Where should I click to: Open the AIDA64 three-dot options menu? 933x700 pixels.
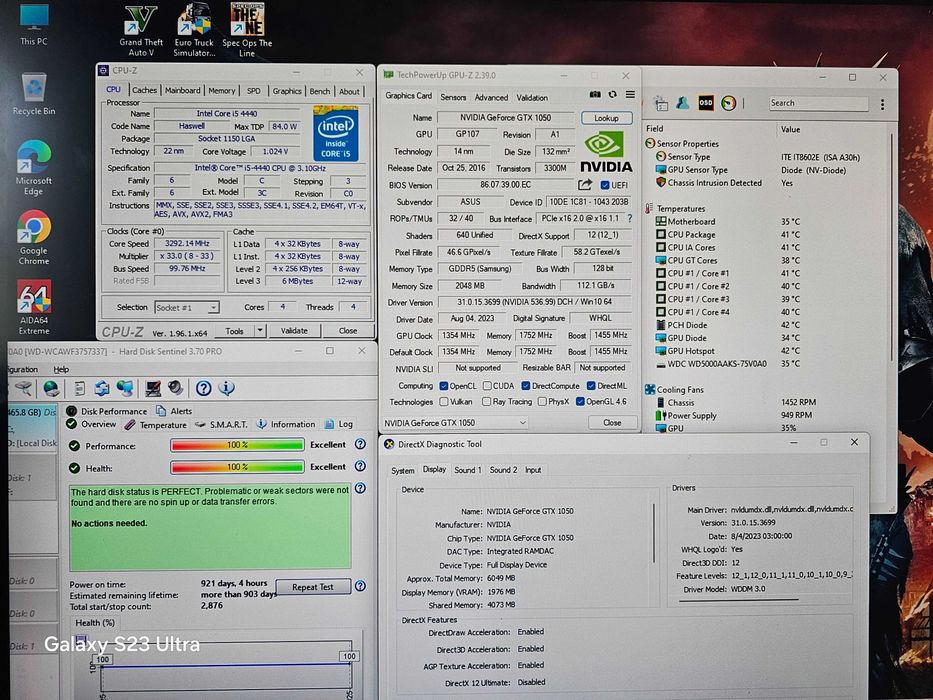(882, 104)
